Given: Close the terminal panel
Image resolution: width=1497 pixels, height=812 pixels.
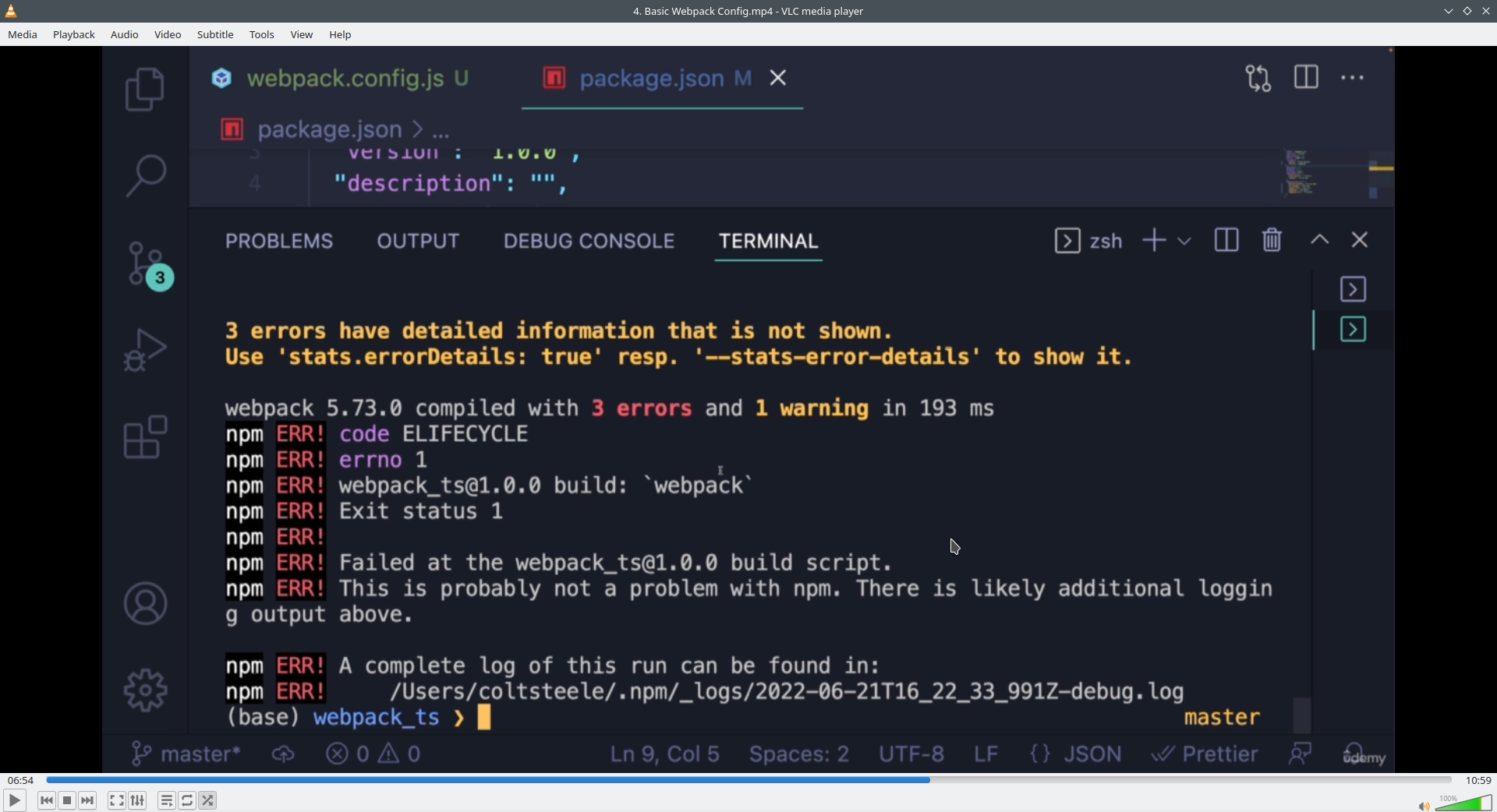Looking at the screenshot, I should [1360, 240].
